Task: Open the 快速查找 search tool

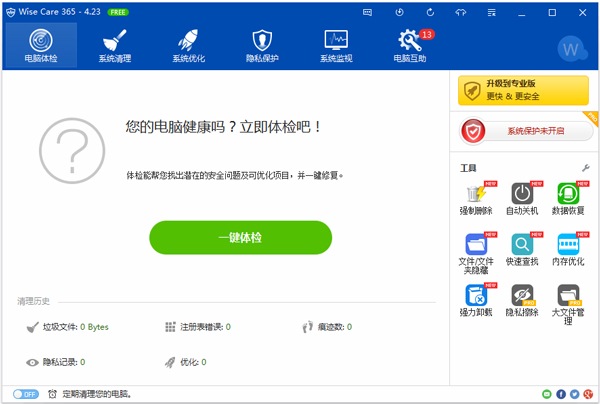Action: (x=522, y=250)
